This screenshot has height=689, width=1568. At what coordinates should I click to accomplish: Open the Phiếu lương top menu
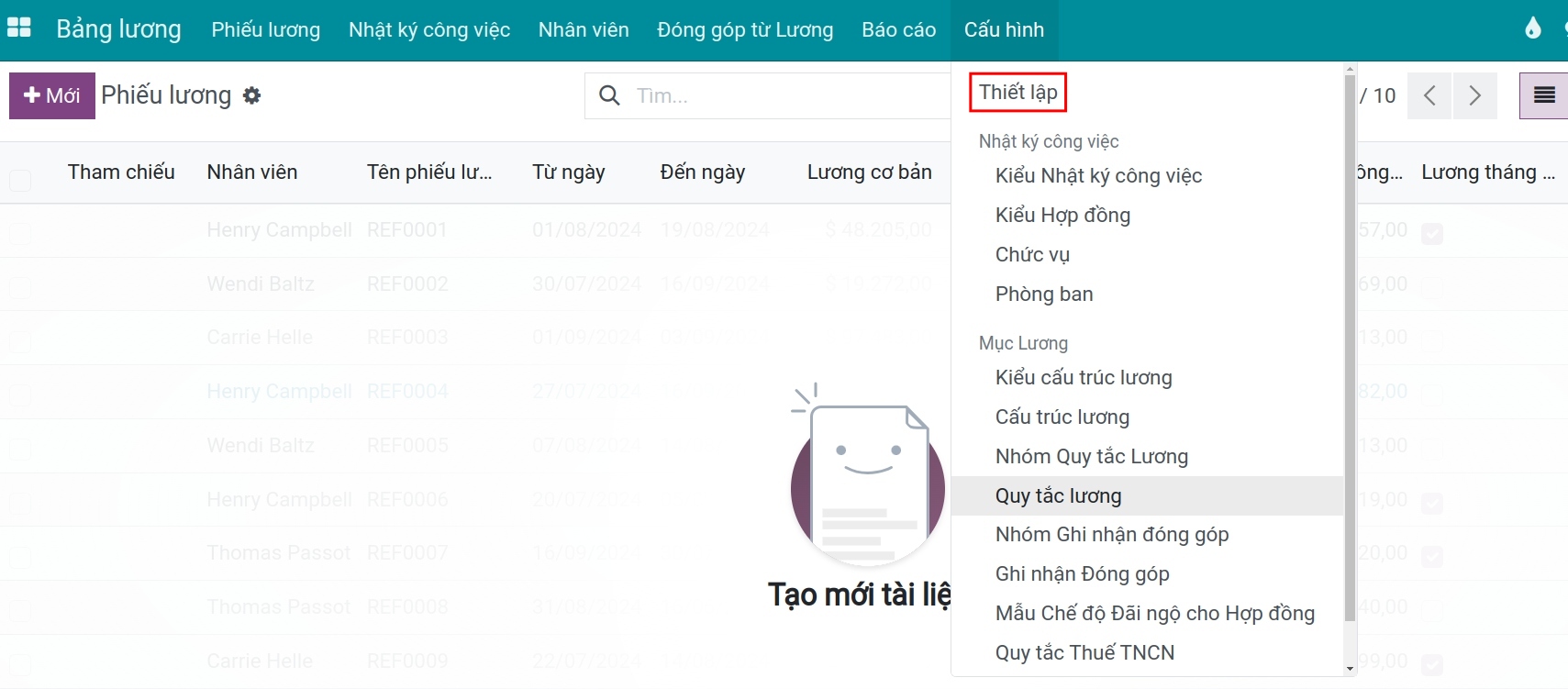(266, 29)
